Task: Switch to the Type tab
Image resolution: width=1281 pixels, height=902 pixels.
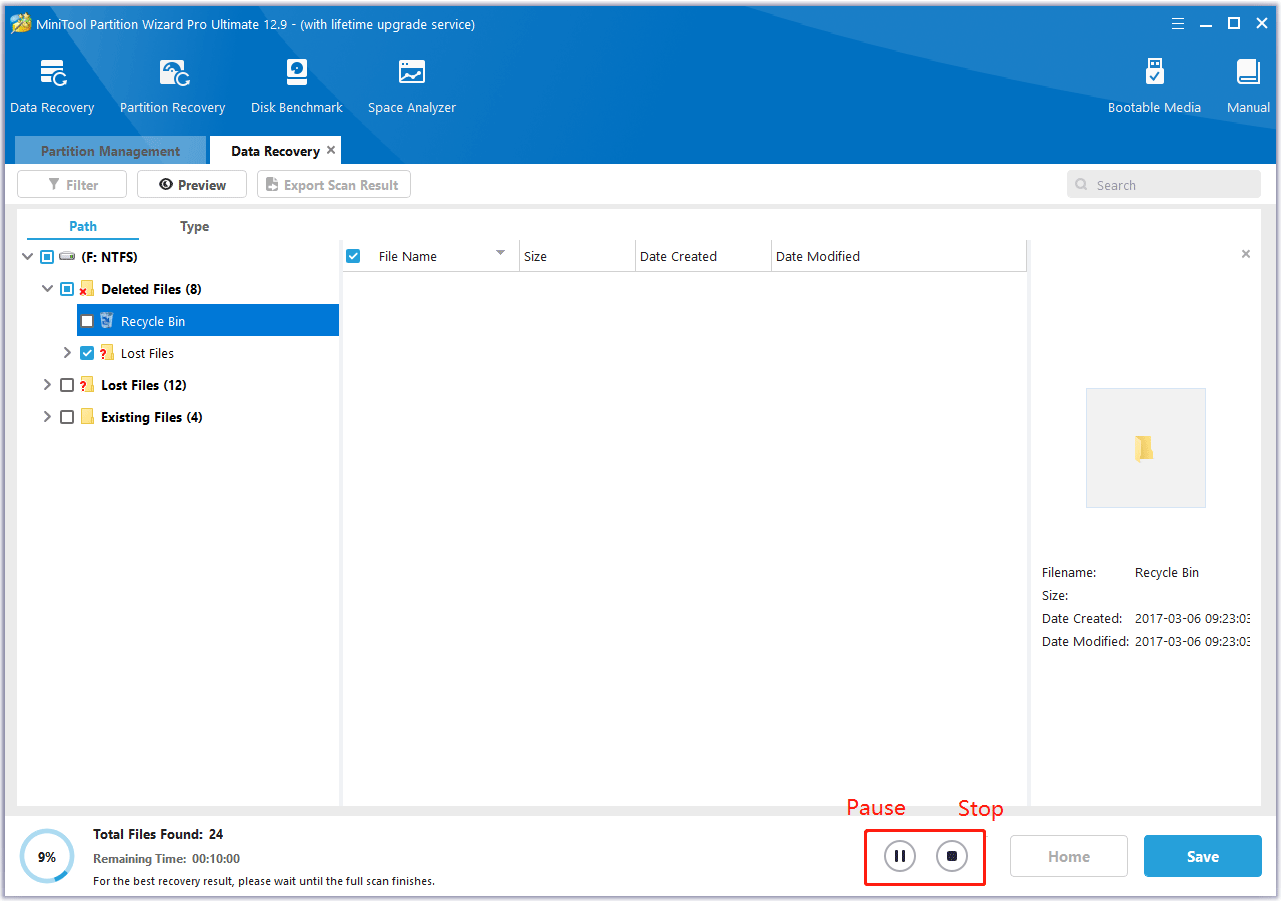Action: [x=194, y=226]
